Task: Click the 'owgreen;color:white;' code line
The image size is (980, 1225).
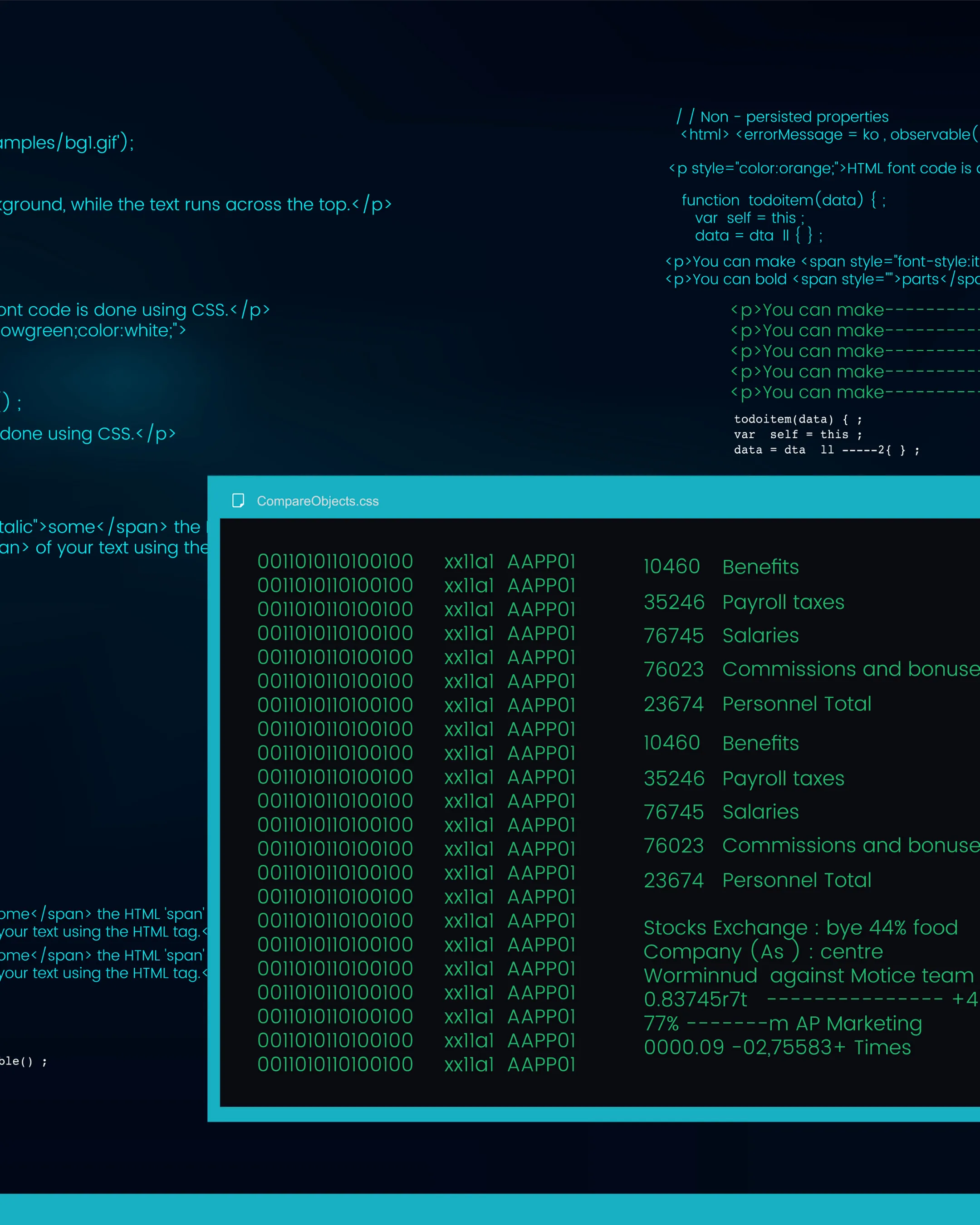Action: (x=92, y=330)
